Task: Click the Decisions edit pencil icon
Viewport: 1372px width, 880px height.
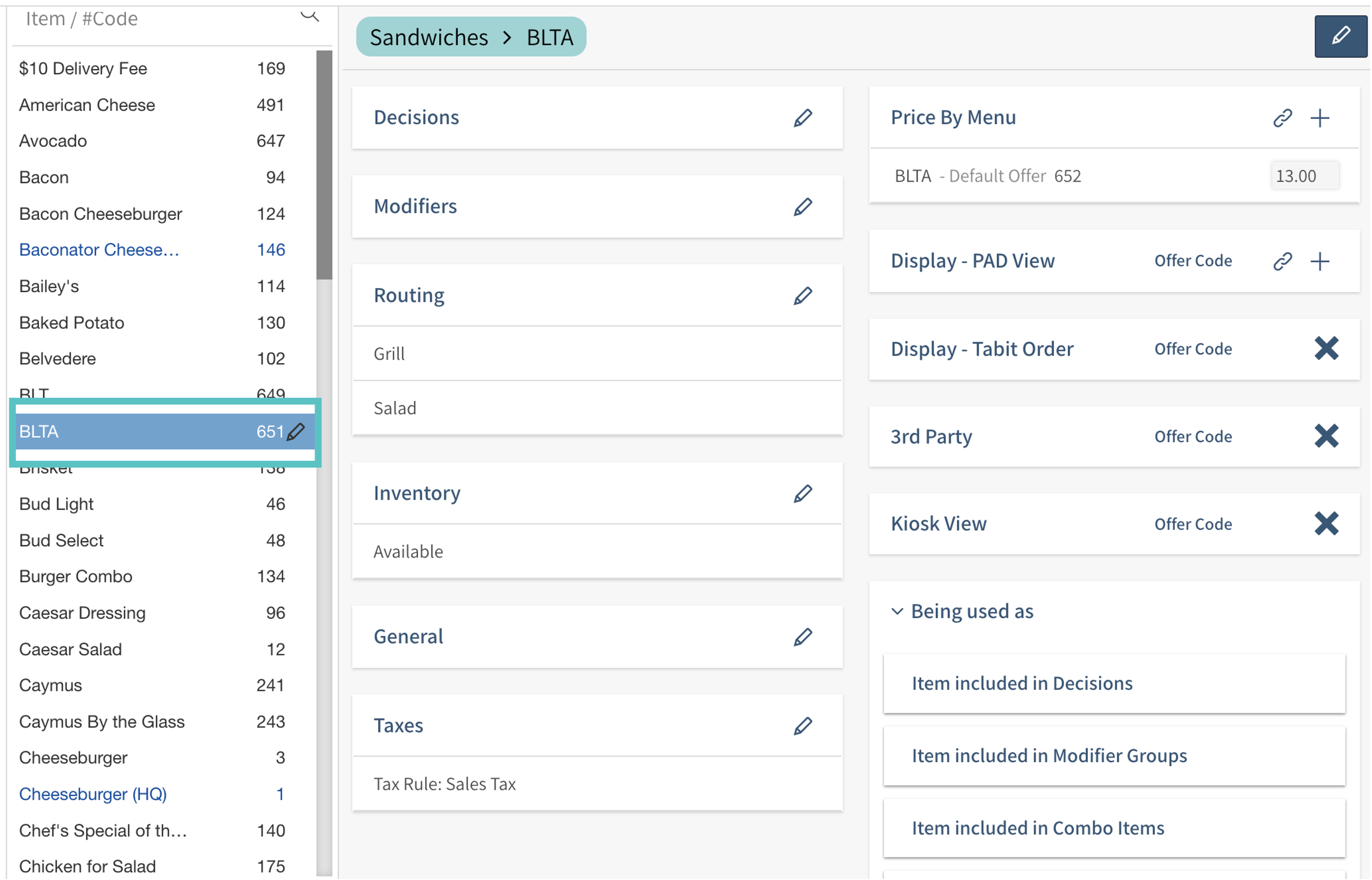Action: coord(802,118)
